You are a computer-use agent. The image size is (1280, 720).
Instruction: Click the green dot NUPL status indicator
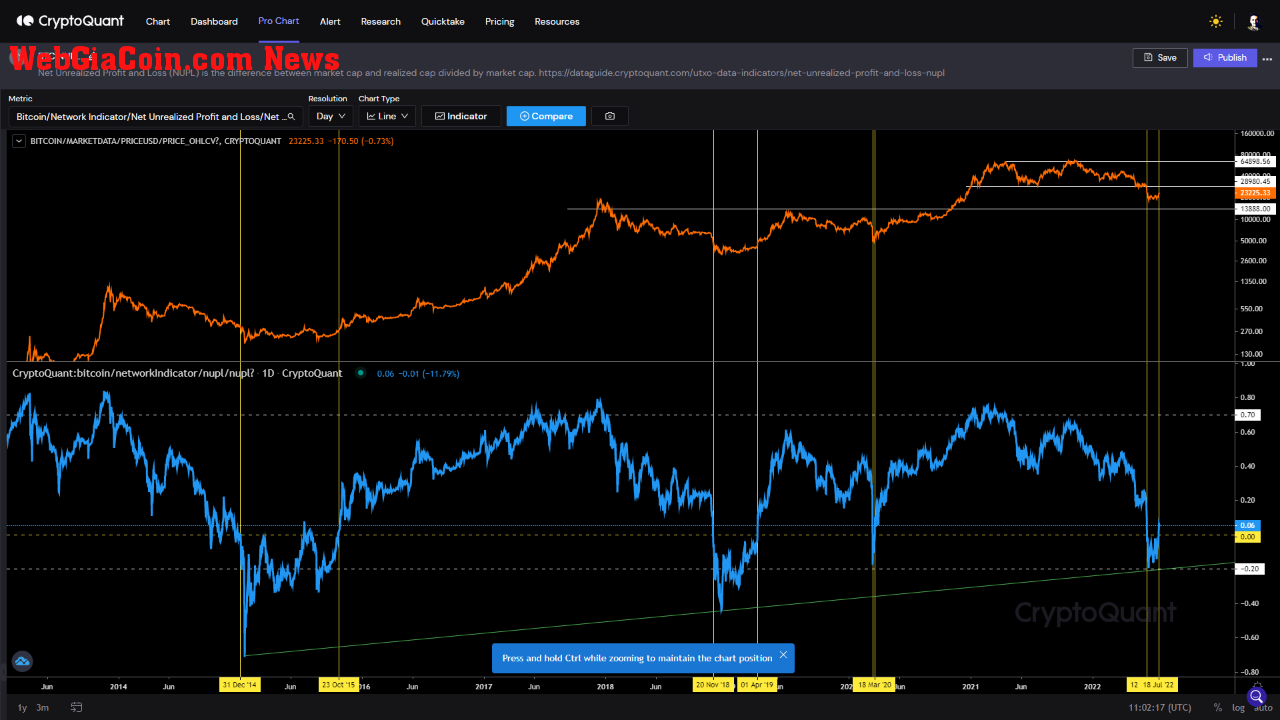pyautogui.click(x=360, y=373)
